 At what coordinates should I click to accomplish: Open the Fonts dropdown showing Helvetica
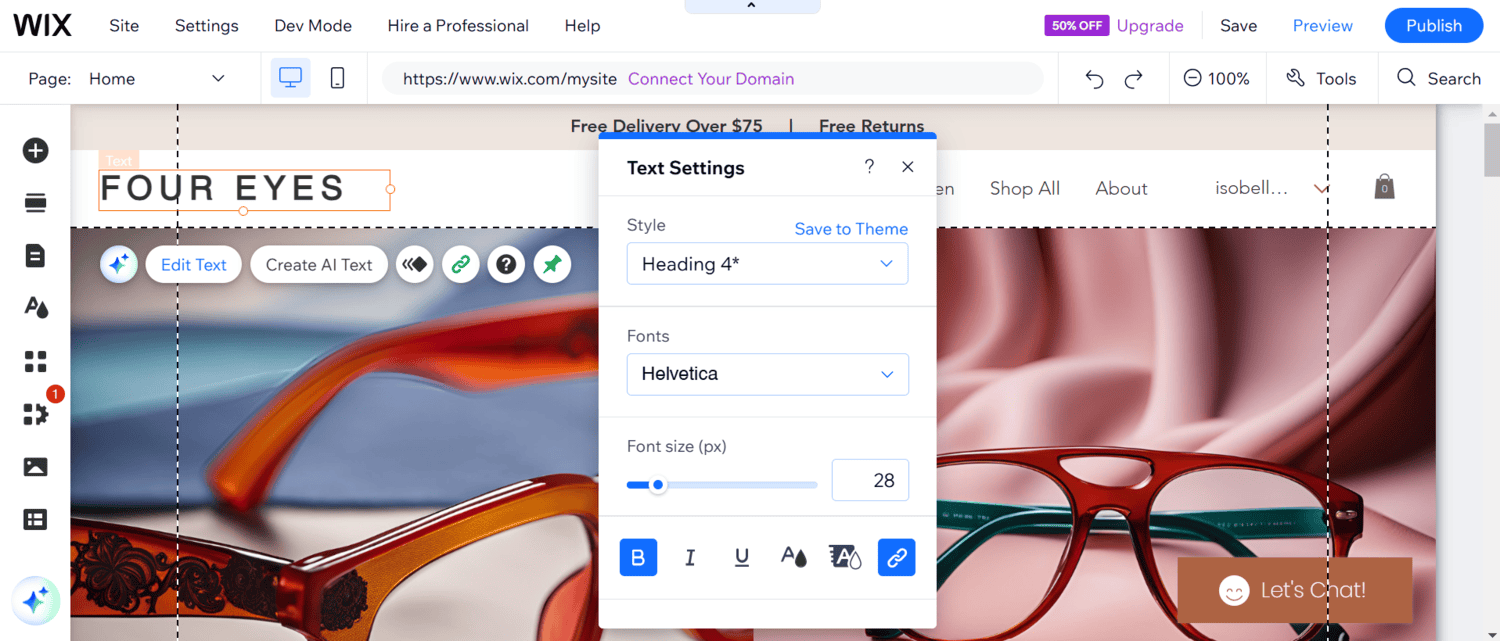coord(767,374)
